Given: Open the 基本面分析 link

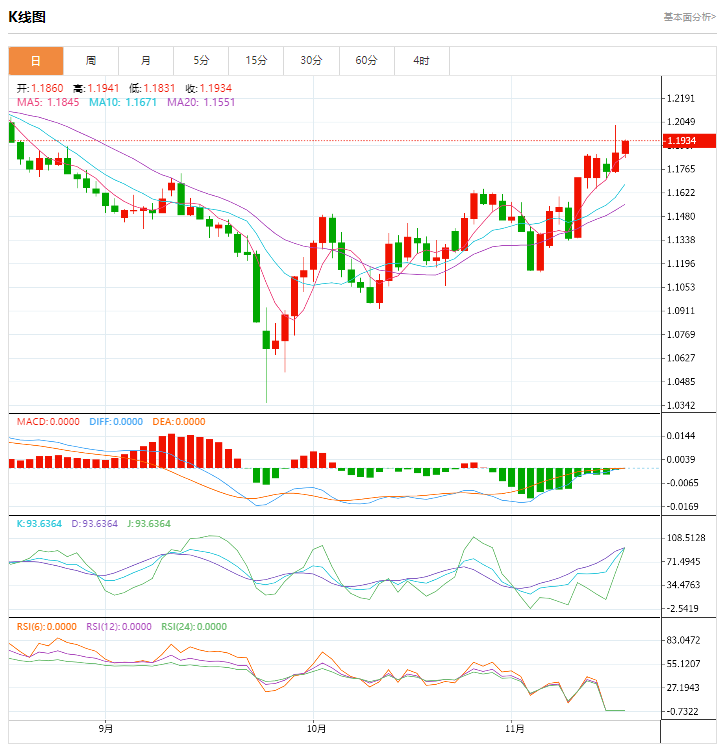Looking at the screenshot, I should tap(689, 17).
